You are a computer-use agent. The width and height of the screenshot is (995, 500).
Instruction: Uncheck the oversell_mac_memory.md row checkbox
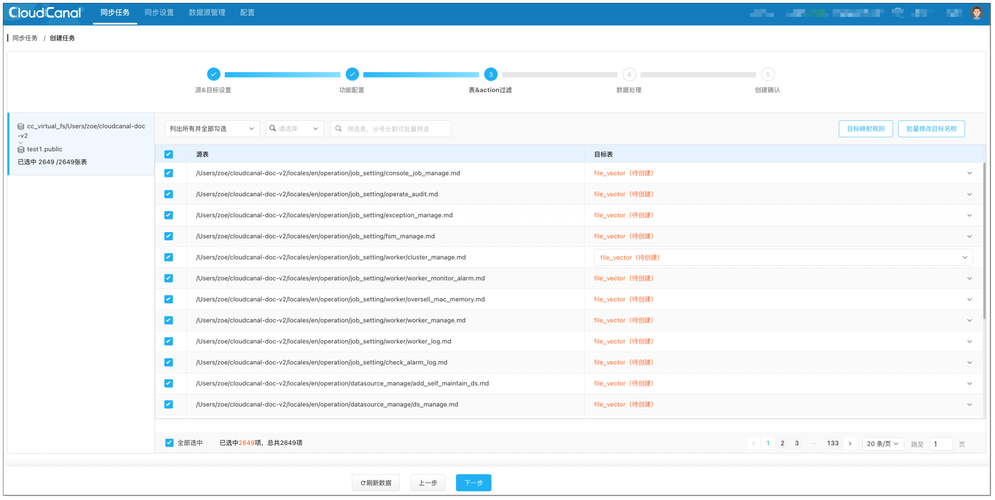(168, 299)
